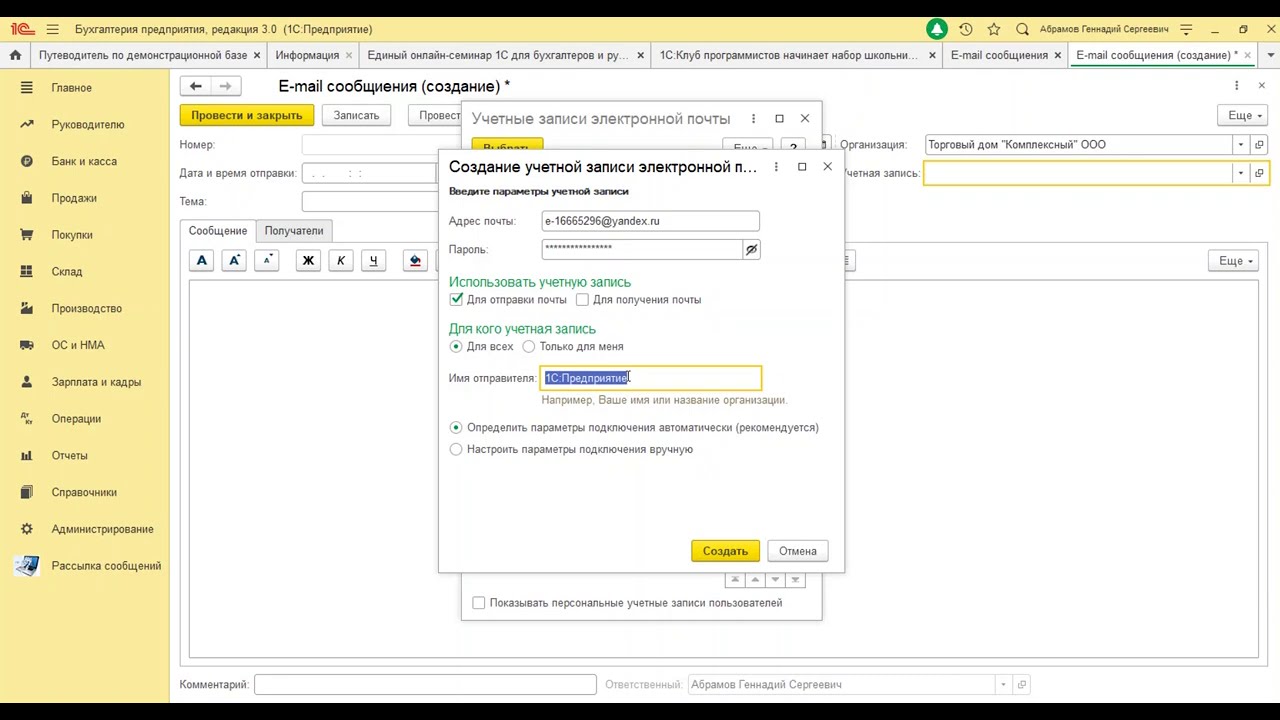Select Настроить параметры подключения вручную option
1280x720 pixels.
pyautogui.click(x=456, y=450)
